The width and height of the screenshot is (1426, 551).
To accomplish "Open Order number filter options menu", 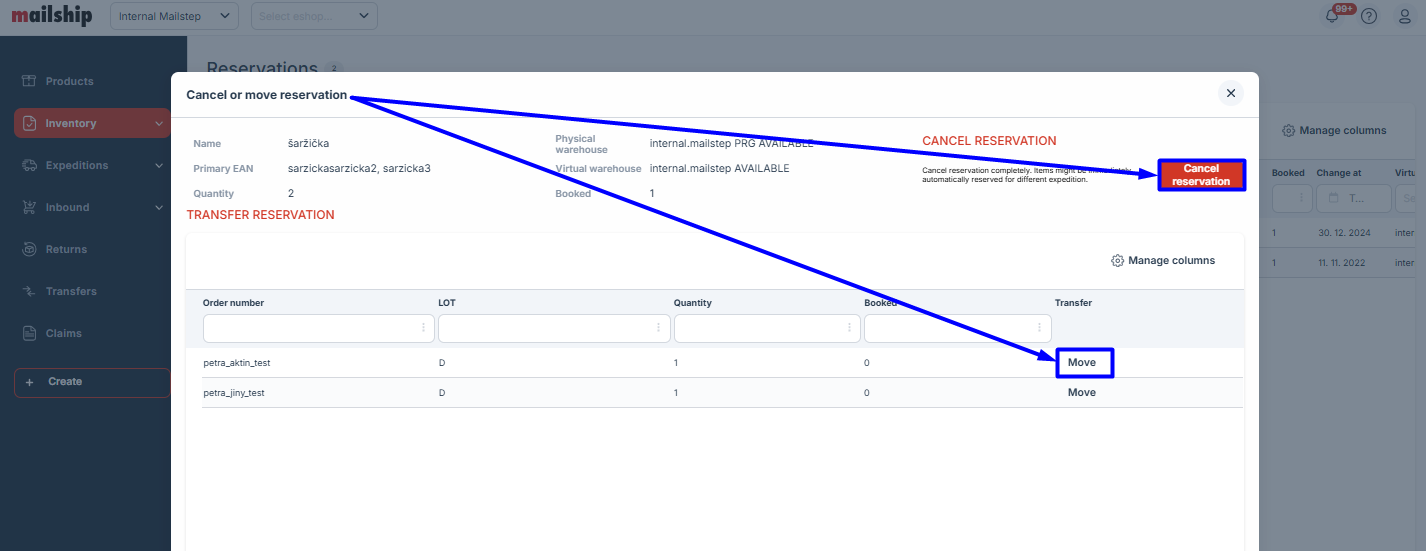I will (423, 328).
